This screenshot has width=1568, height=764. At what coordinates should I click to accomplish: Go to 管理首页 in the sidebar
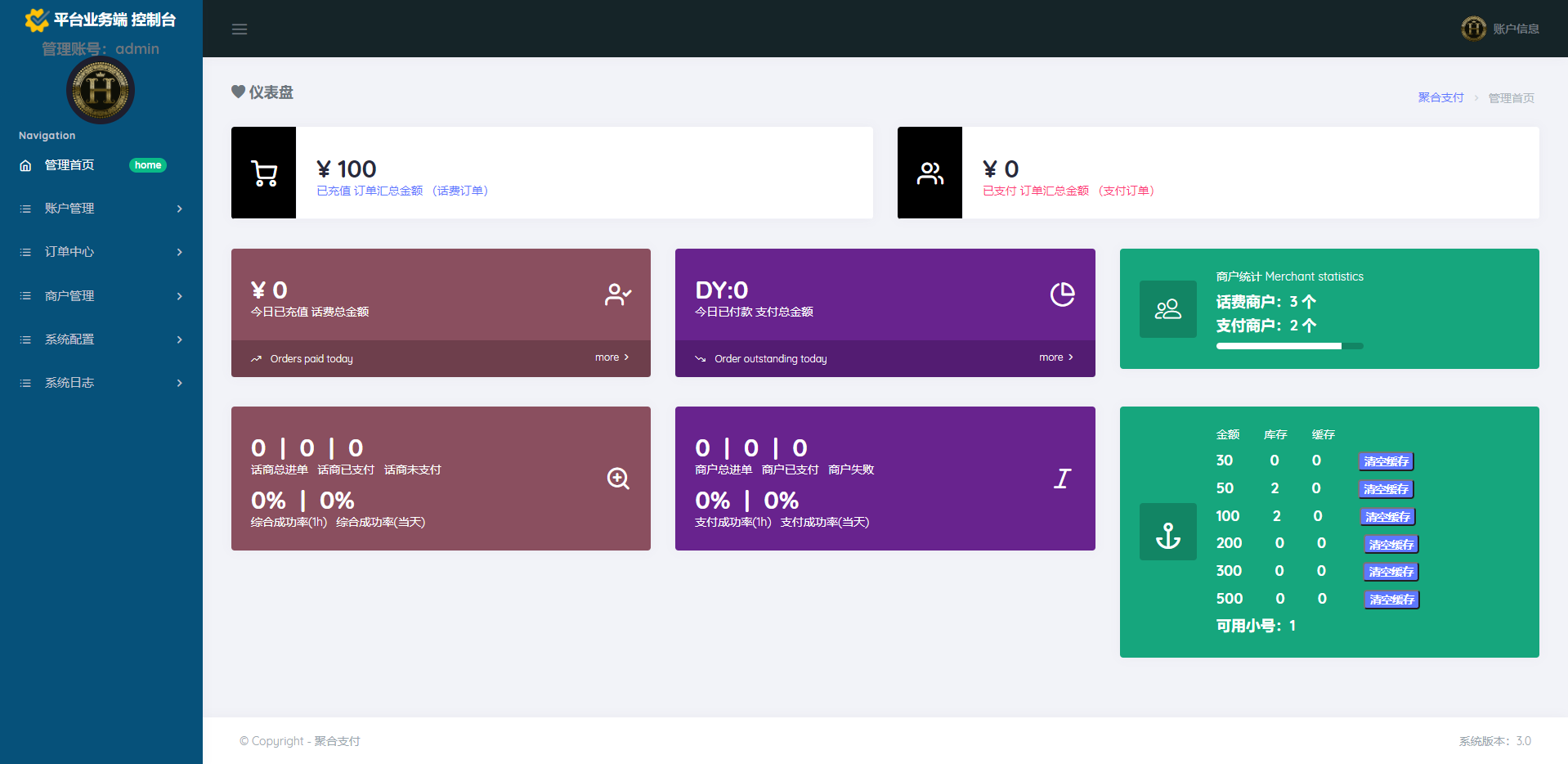click(x=69, y=165)
